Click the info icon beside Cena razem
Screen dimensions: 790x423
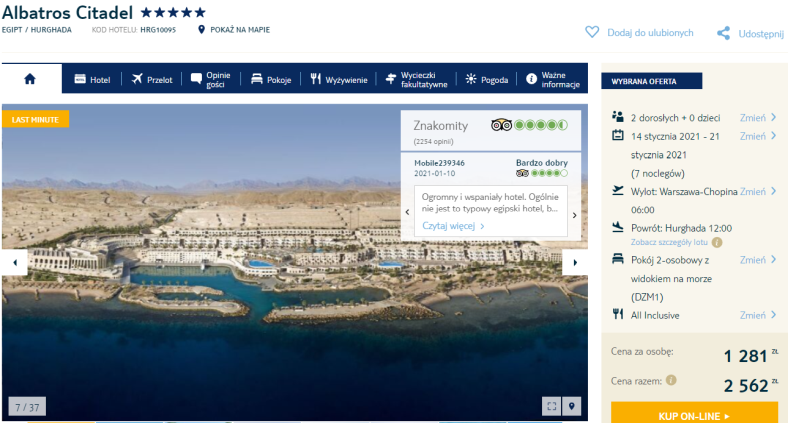[671, 380]
